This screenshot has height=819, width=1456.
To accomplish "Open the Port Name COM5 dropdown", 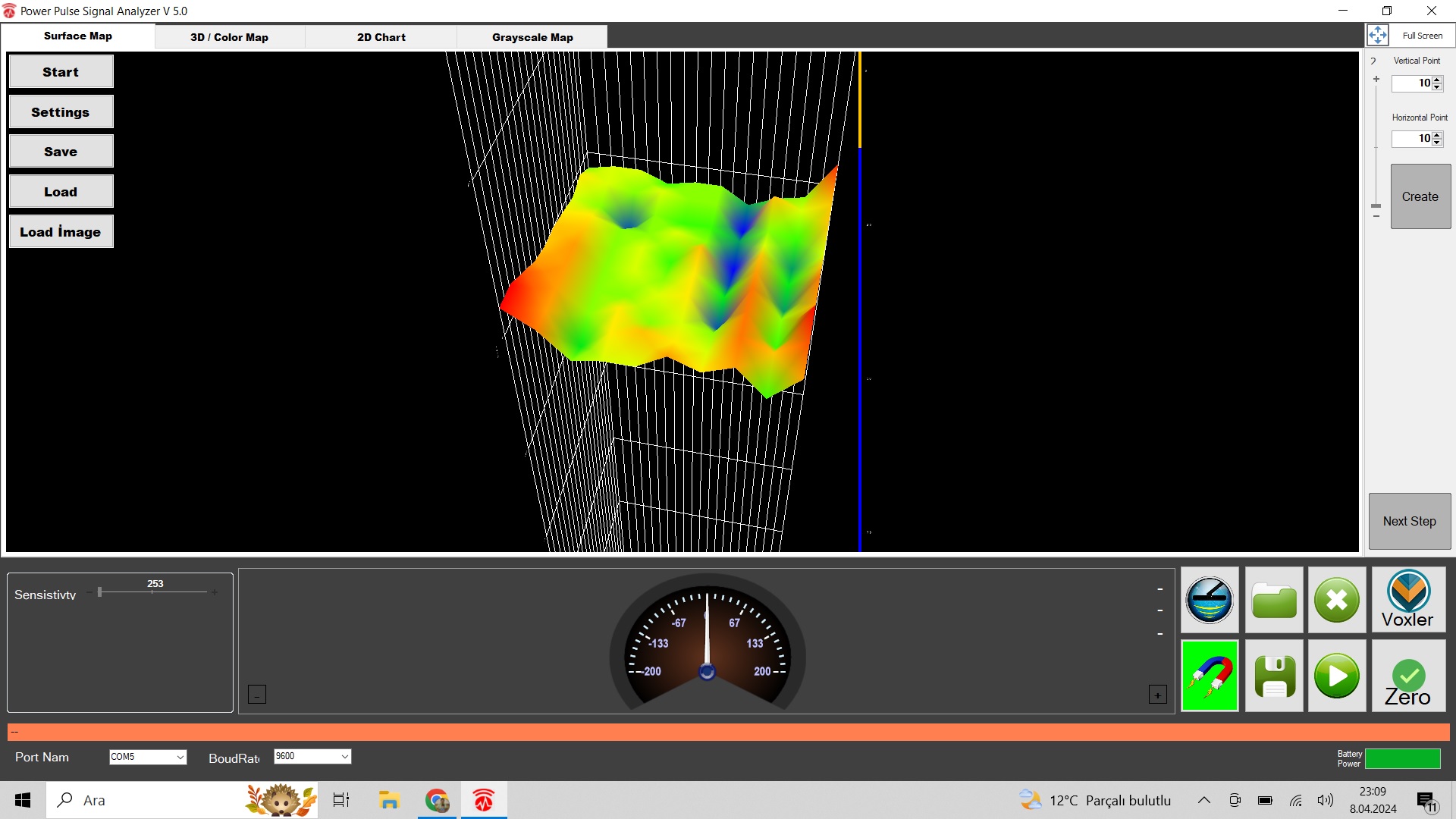I will coord(180,757).
